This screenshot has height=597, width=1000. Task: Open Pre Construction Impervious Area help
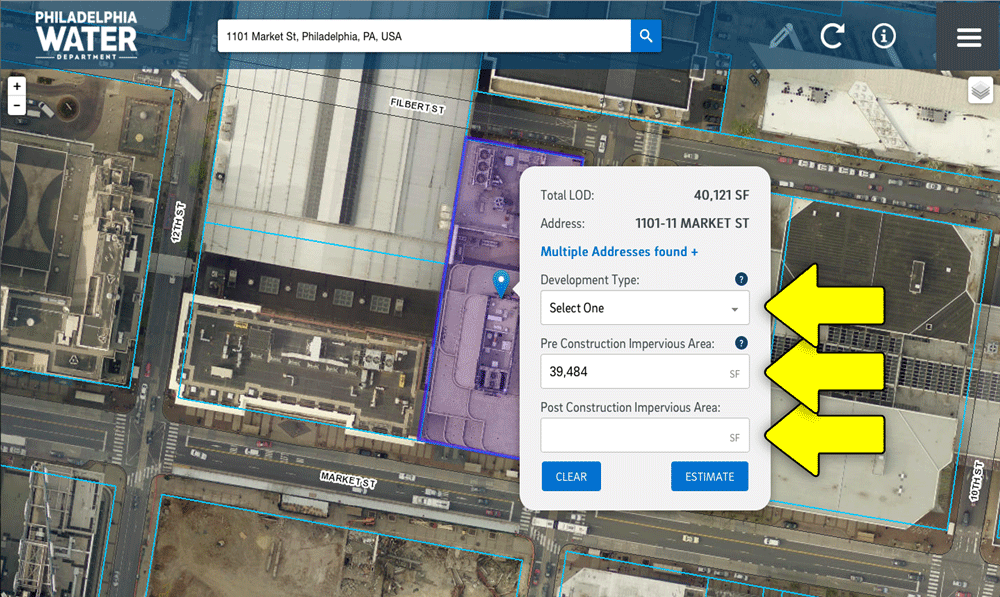[x=741, y=343]
